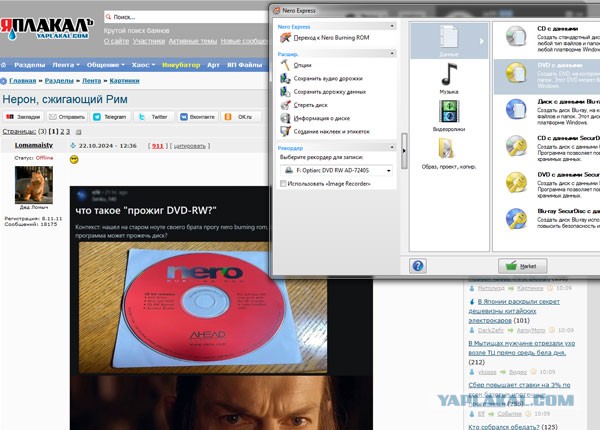Open the Лента dropdown menu
This screenshot has height=430, width=600.
coord(66,65)
